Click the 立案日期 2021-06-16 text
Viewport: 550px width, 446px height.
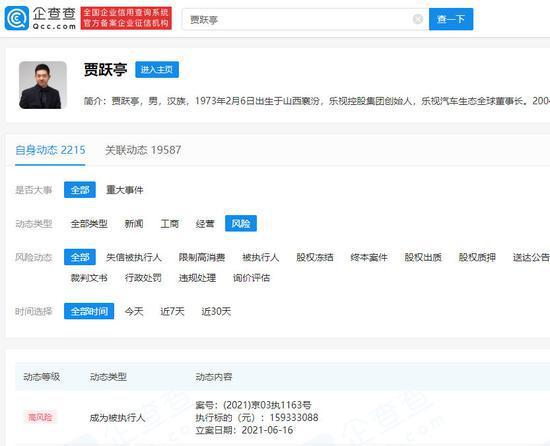click(244, 430)
